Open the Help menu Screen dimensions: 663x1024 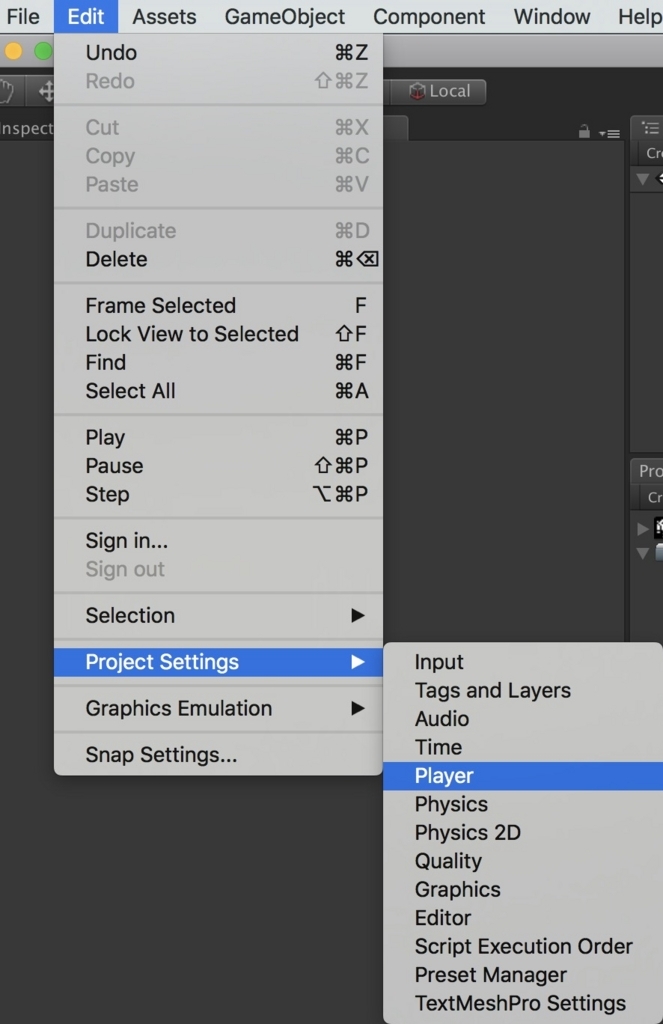(639, 16)
